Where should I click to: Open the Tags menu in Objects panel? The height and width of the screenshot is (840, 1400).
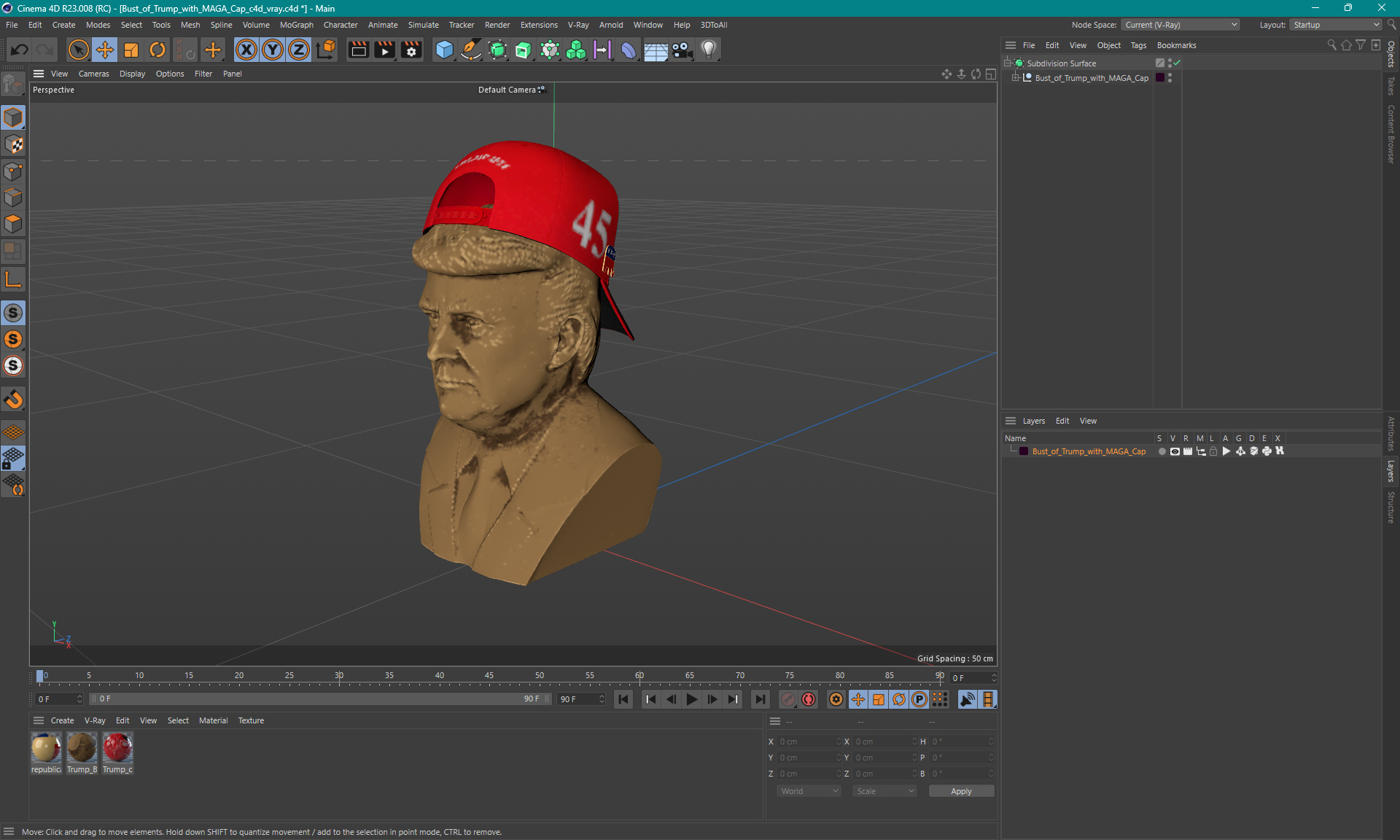pyautogui.click(x=1138, y=45)
